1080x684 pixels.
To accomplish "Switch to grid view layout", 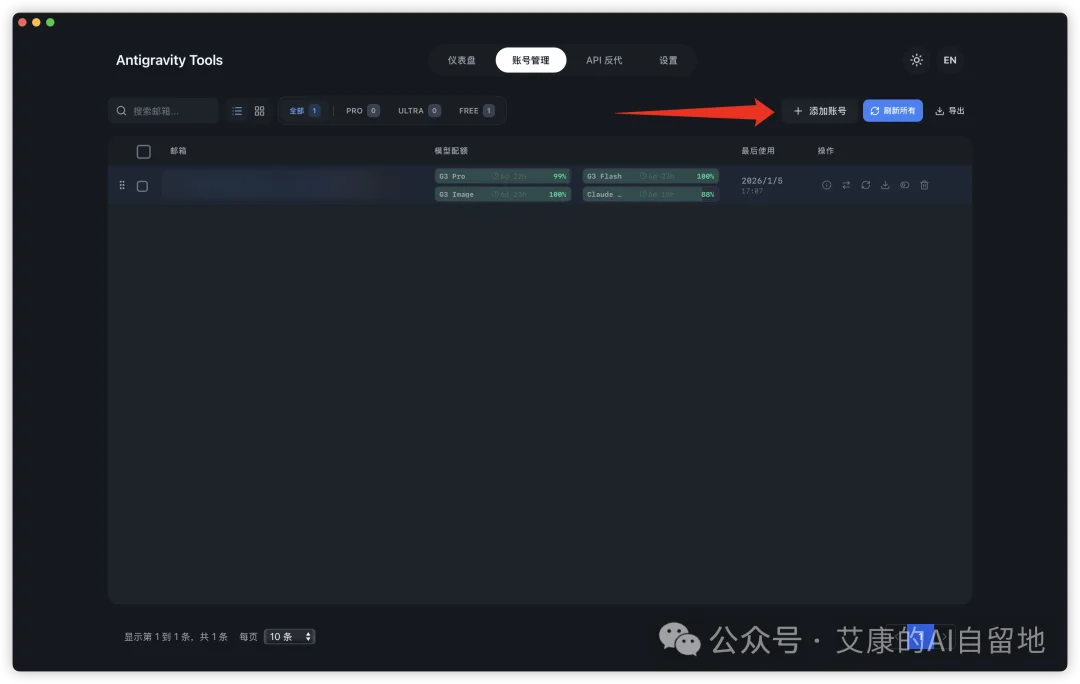I will click(x=259, y=110).
